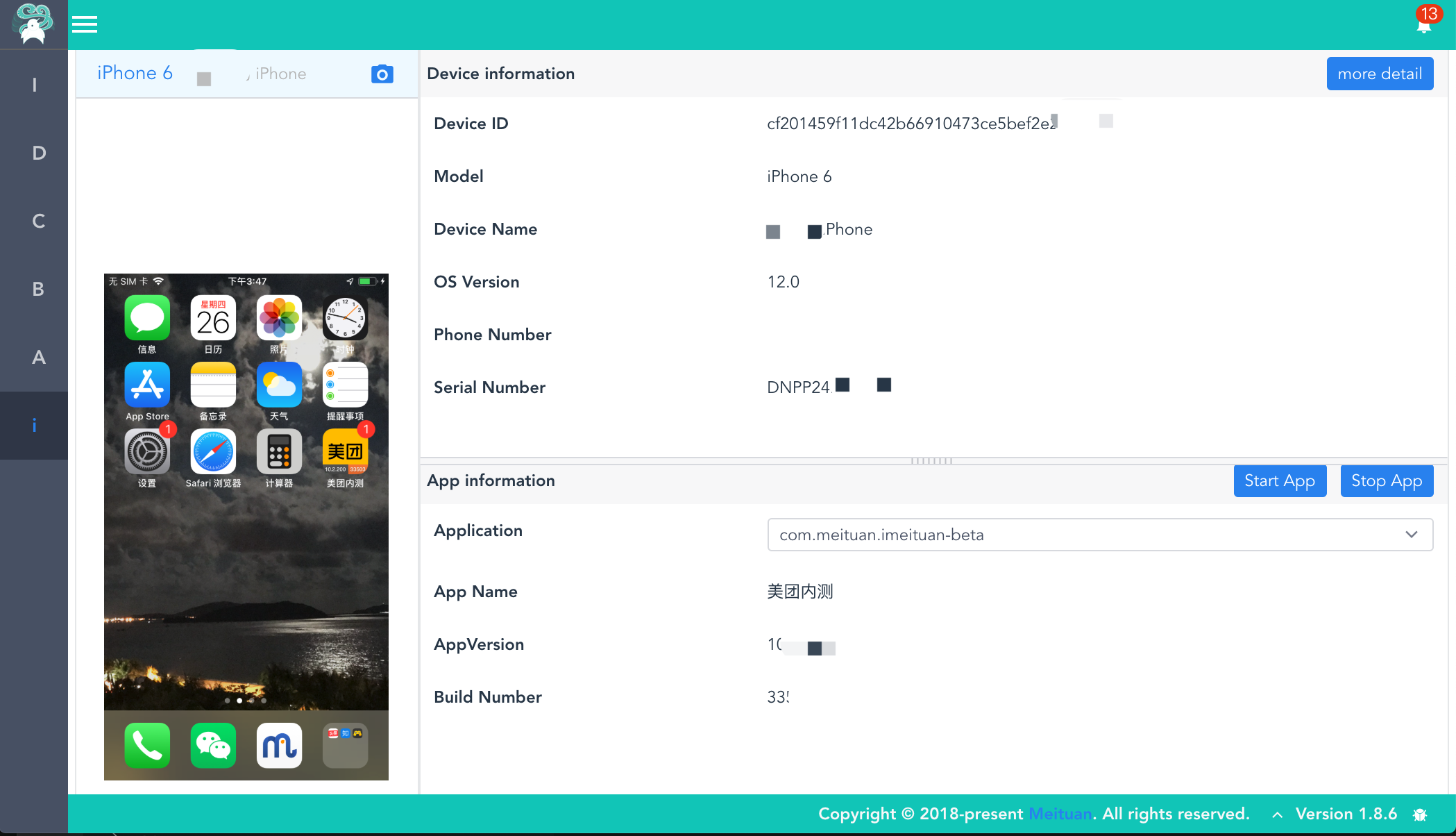Take a device screenshot with camera icon
The width and height of the screenshot is (1456, 836).
pyautogui.click(x=382, y=74)
